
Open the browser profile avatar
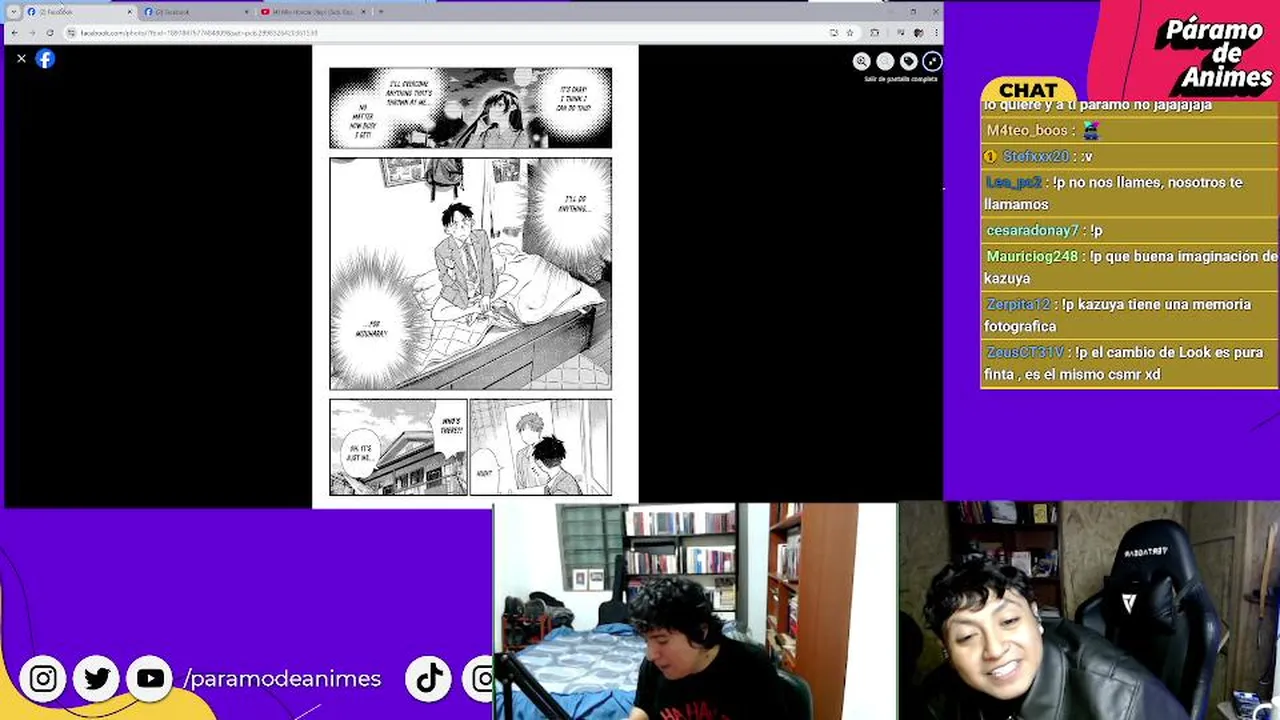pyautogui.click(x=918, y=32)
